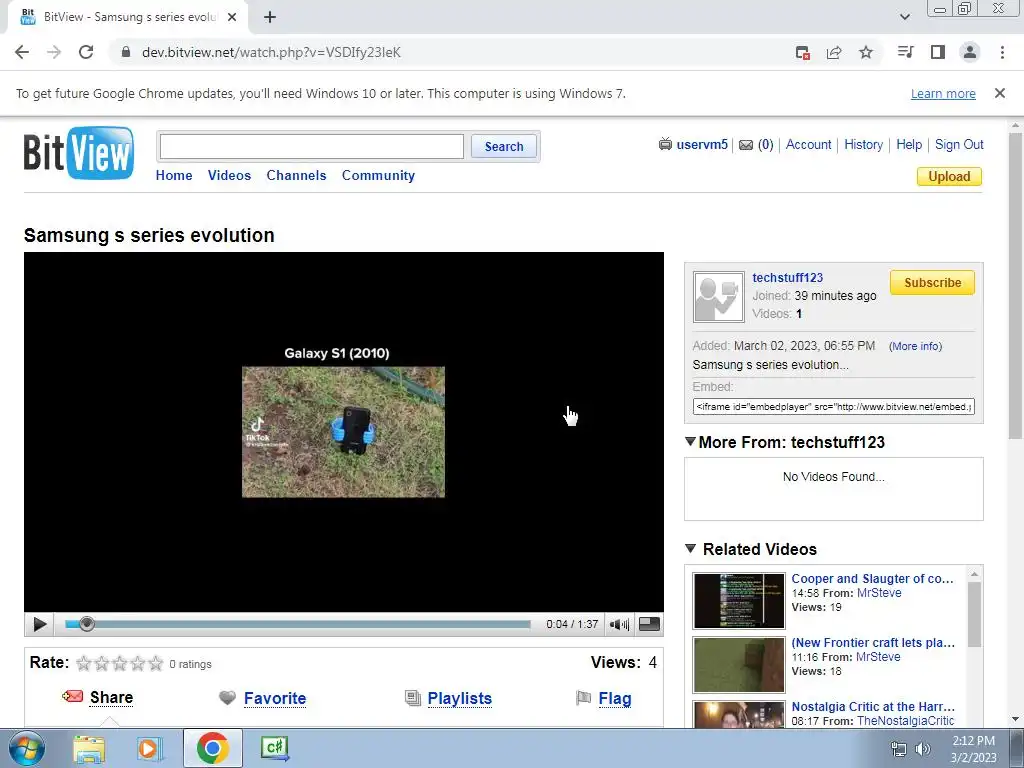Open the Chrome three-dot menu

pos(1002,52)
